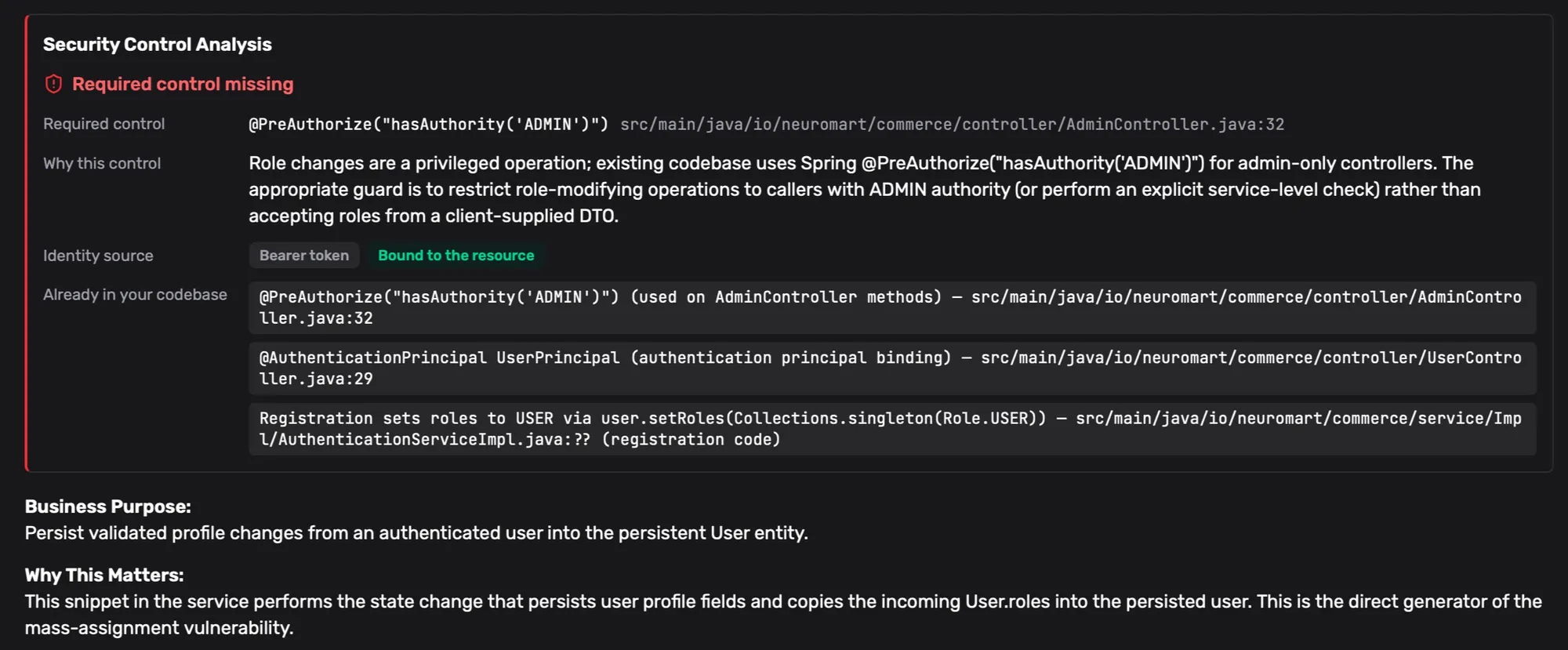Click the 'Identity source' label

click(98, 256)
